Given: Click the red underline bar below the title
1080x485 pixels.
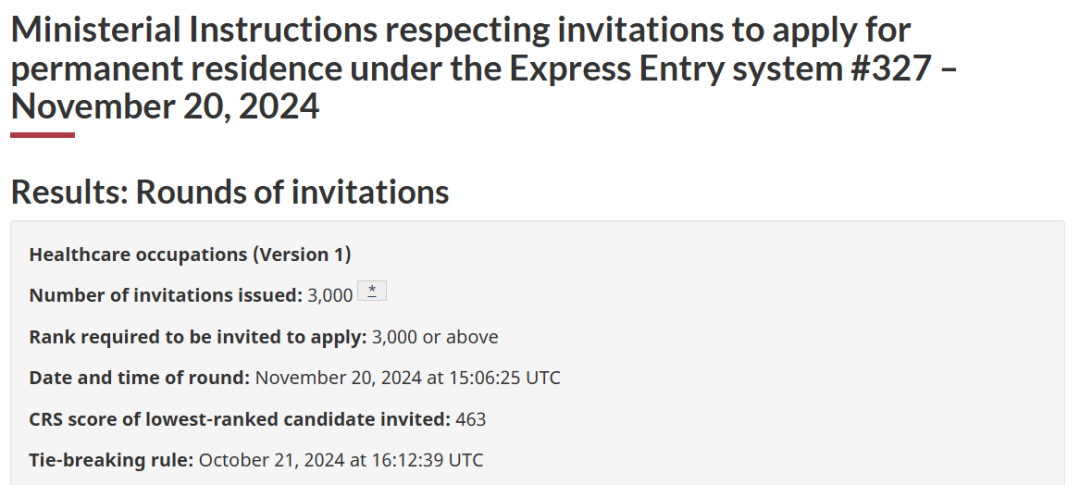Looking at the screenshot, I should 43,135.
